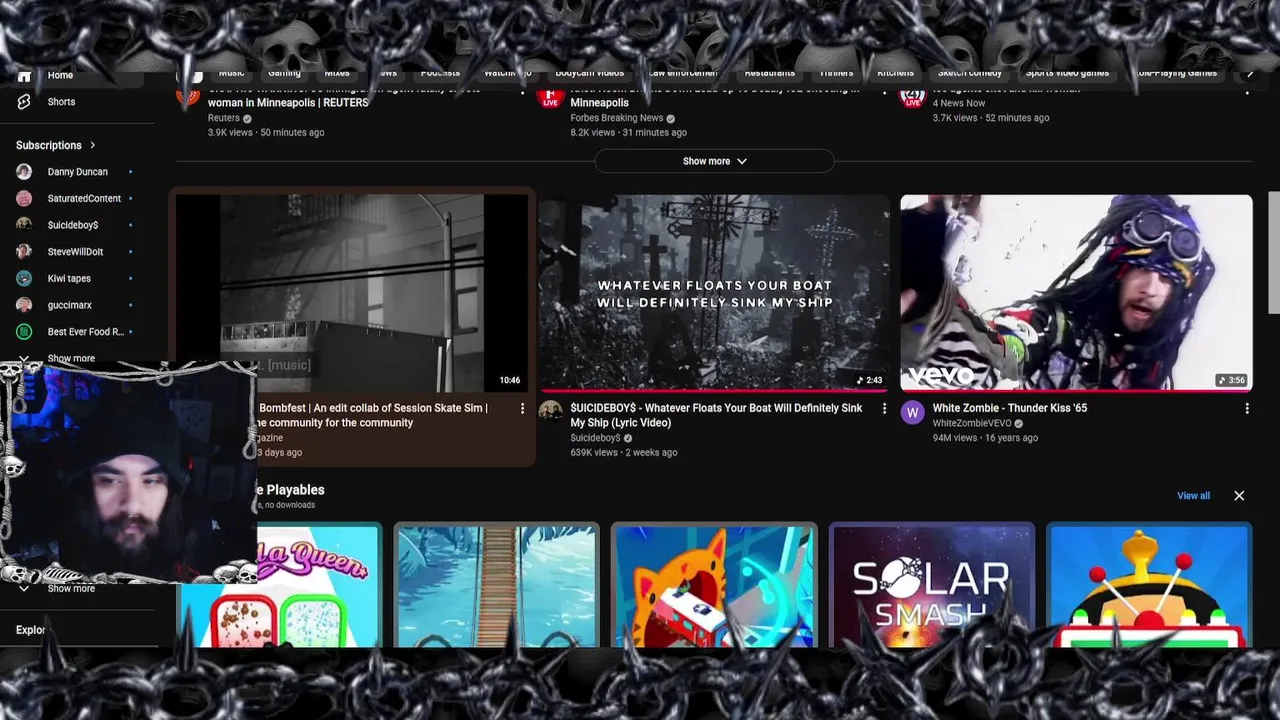Viewport: 1280px width, 720px height.
Task: Click the page vertical scrollbar
Action: click(x=1274, y=253)
